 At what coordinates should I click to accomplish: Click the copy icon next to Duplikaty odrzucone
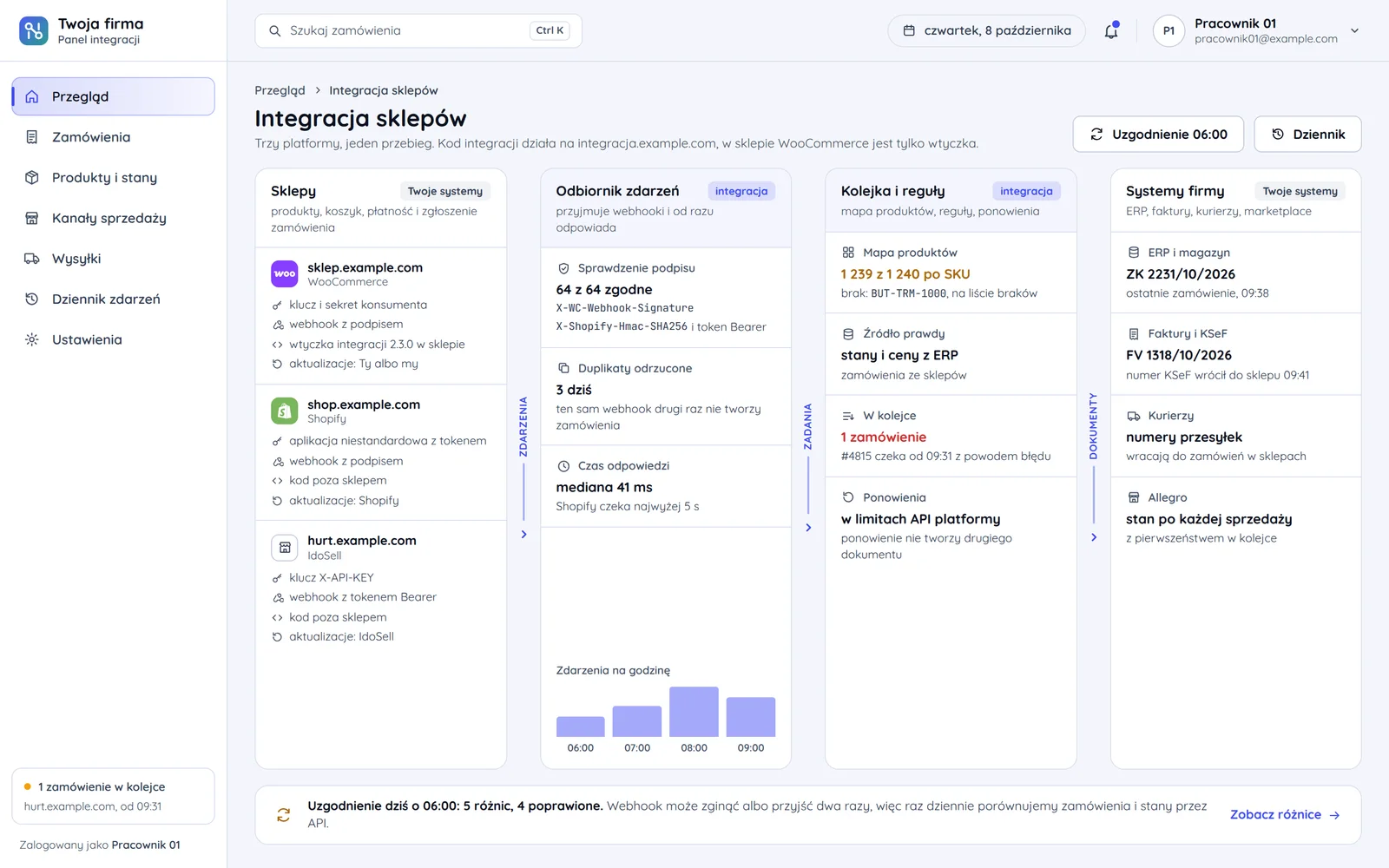[563, 368]
